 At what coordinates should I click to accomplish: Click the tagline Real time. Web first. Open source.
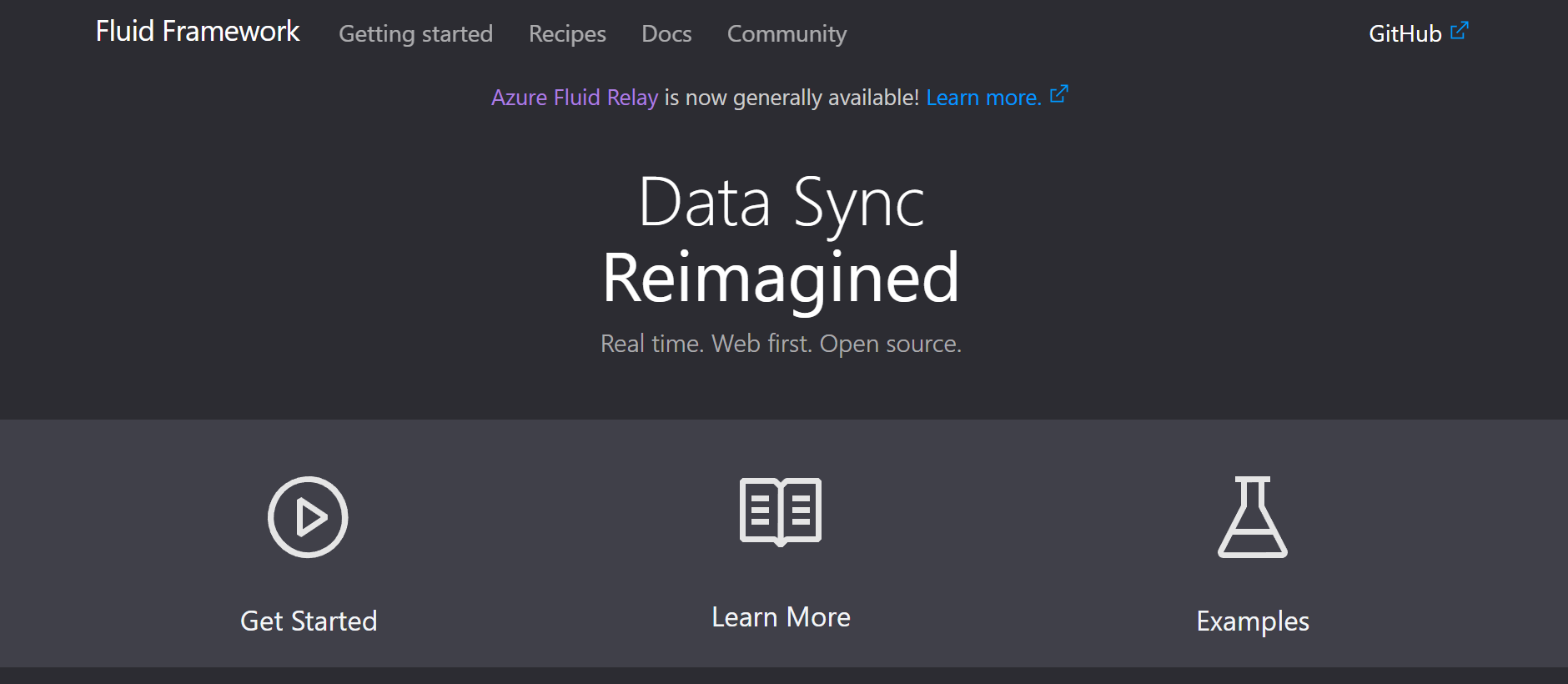781,344
